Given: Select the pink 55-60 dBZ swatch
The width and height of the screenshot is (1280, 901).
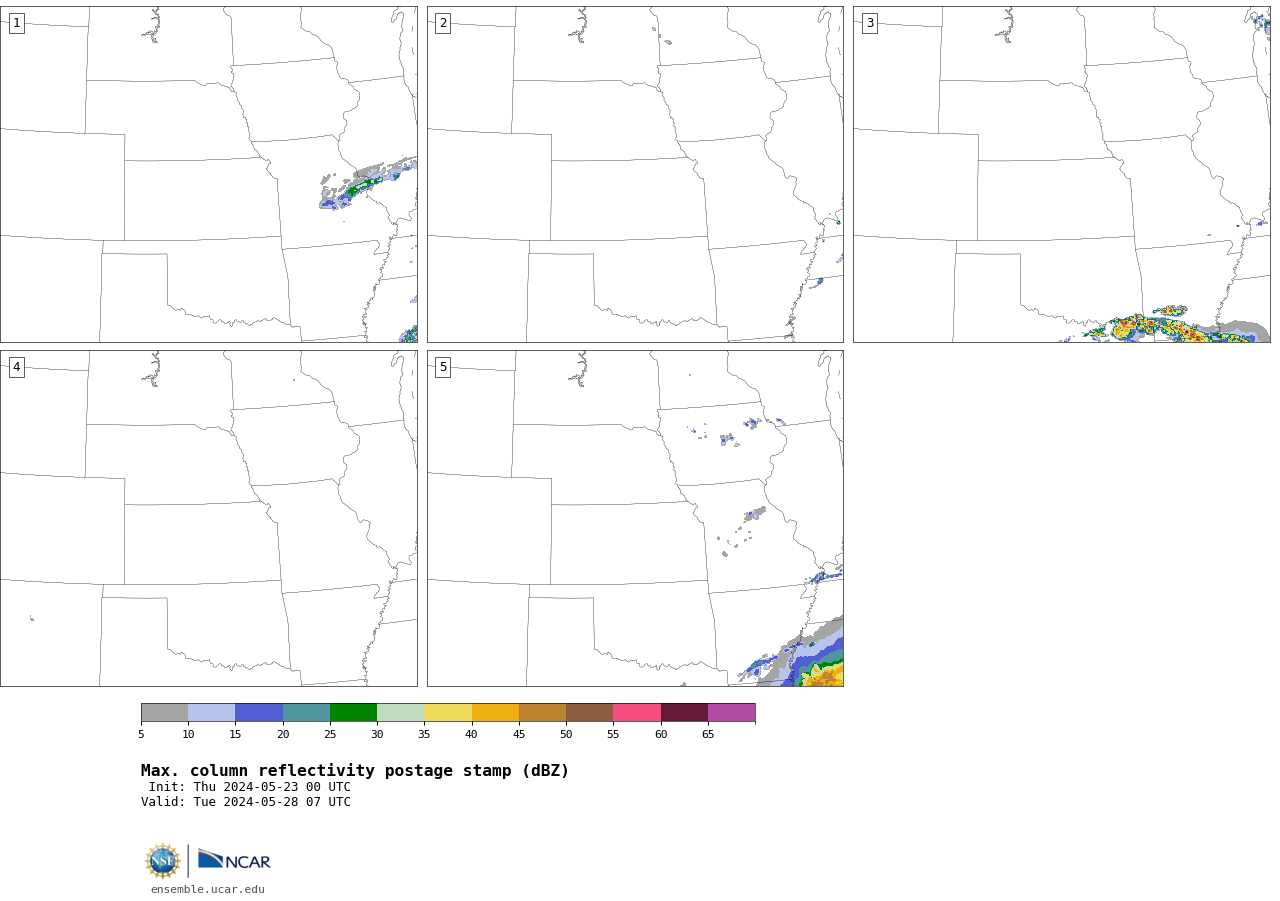Looking at the screenshot, I should pyautogui.click(x=637, y=713).
